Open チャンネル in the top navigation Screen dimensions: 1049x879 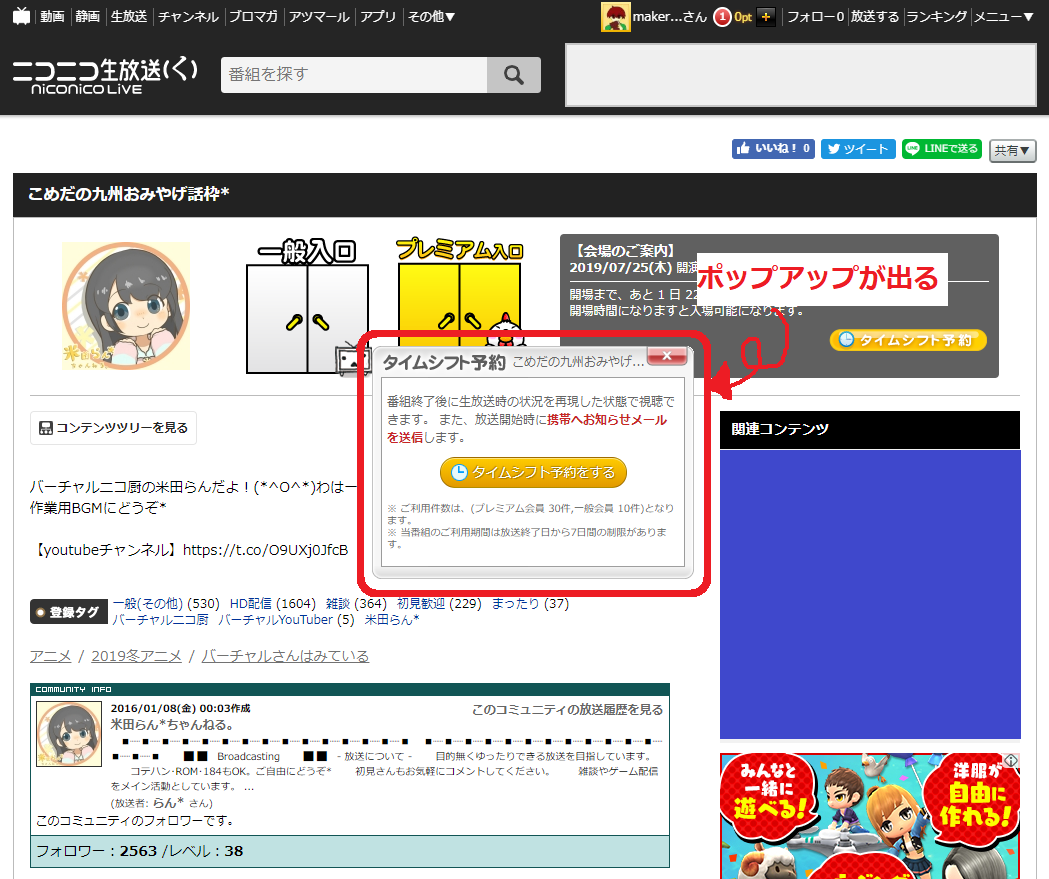coord(189,17)
